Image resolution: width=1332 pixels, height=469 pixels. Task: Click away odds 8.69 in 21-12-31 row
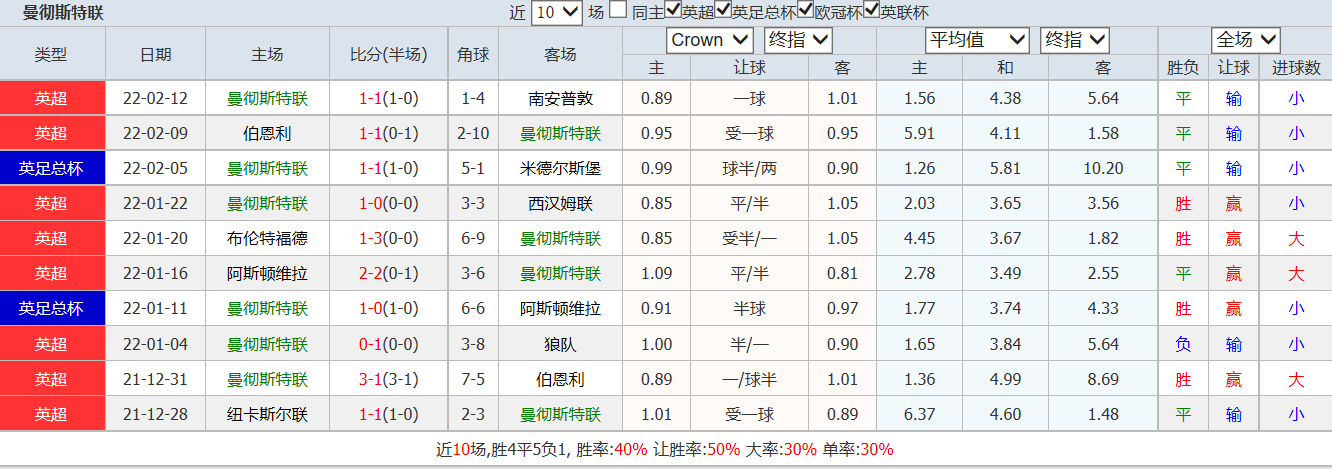click(x=1103, y=379)
